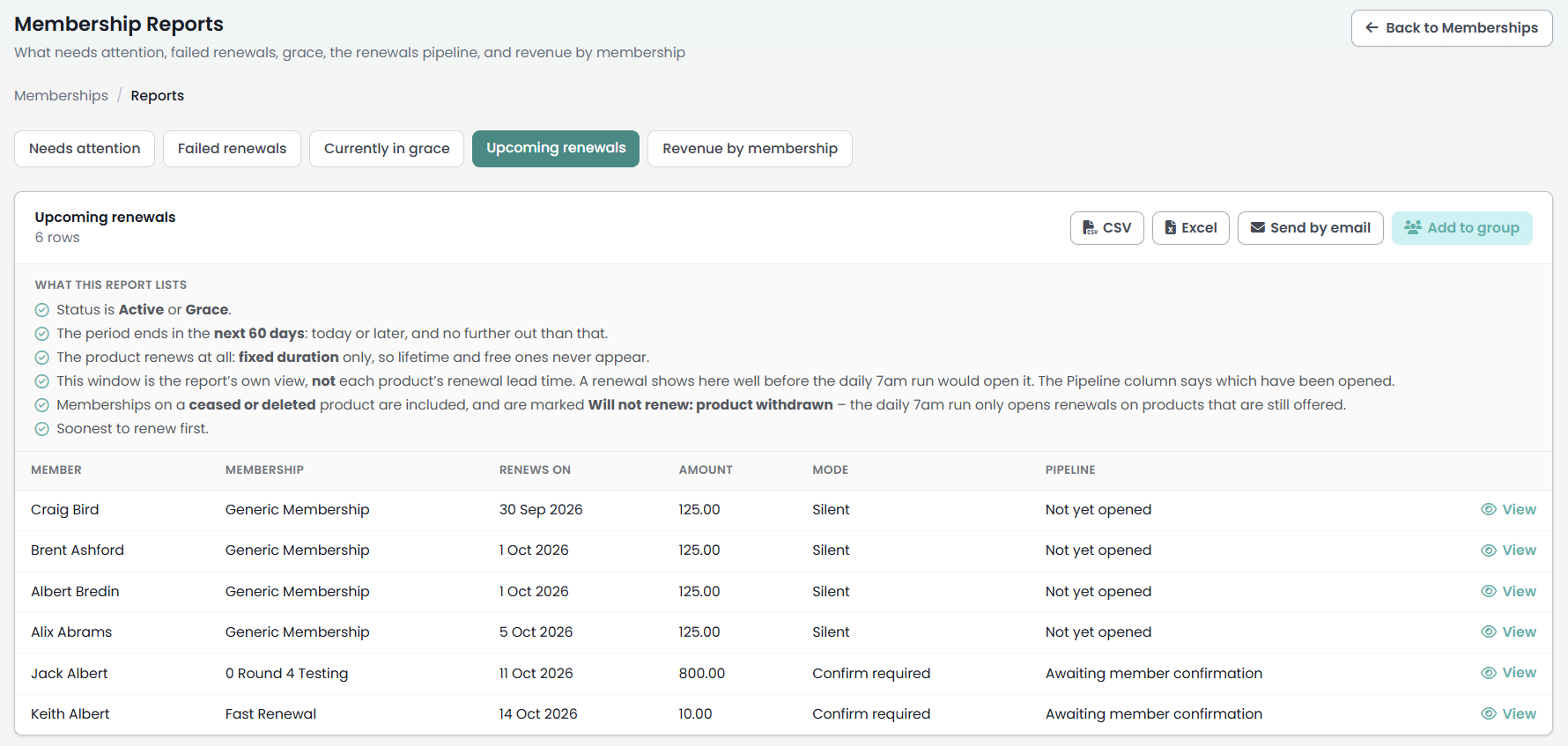Image resolution: width=1568 pixels, height=746 pixels.
Task: Click the eye icon in Brent Ashford's row
Action: point(1489,550)
